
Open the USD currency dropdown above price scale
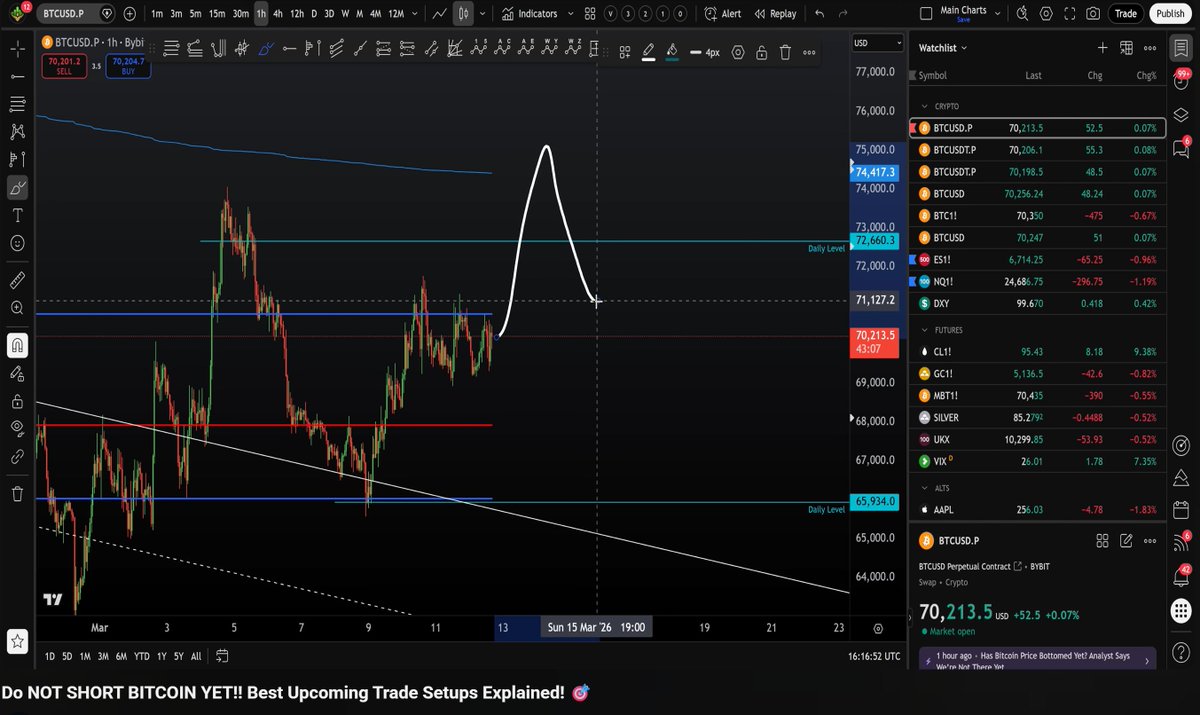[877, 43]
